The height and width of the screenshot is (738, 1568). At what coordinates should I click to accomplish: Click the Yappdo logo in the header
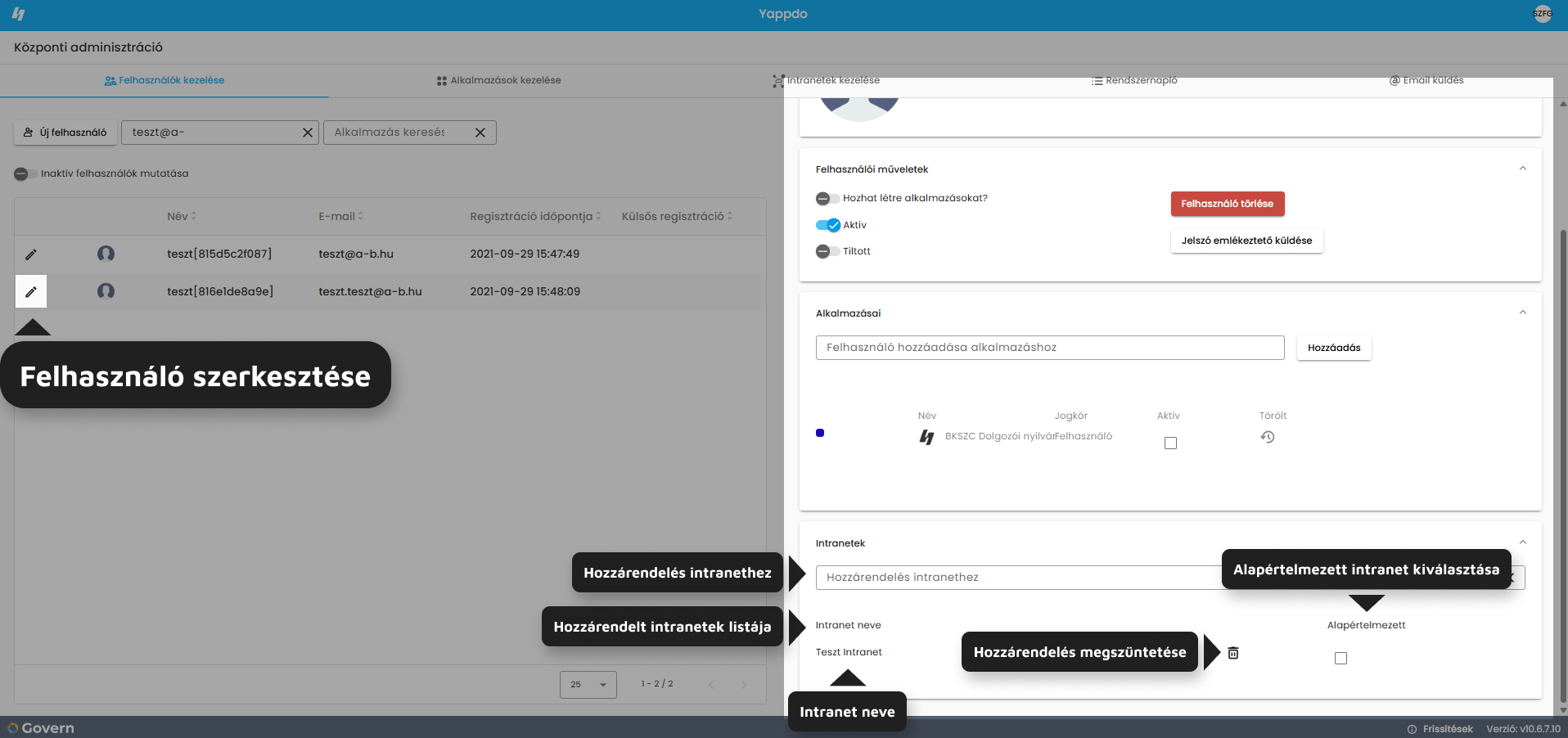coord(18,14)
